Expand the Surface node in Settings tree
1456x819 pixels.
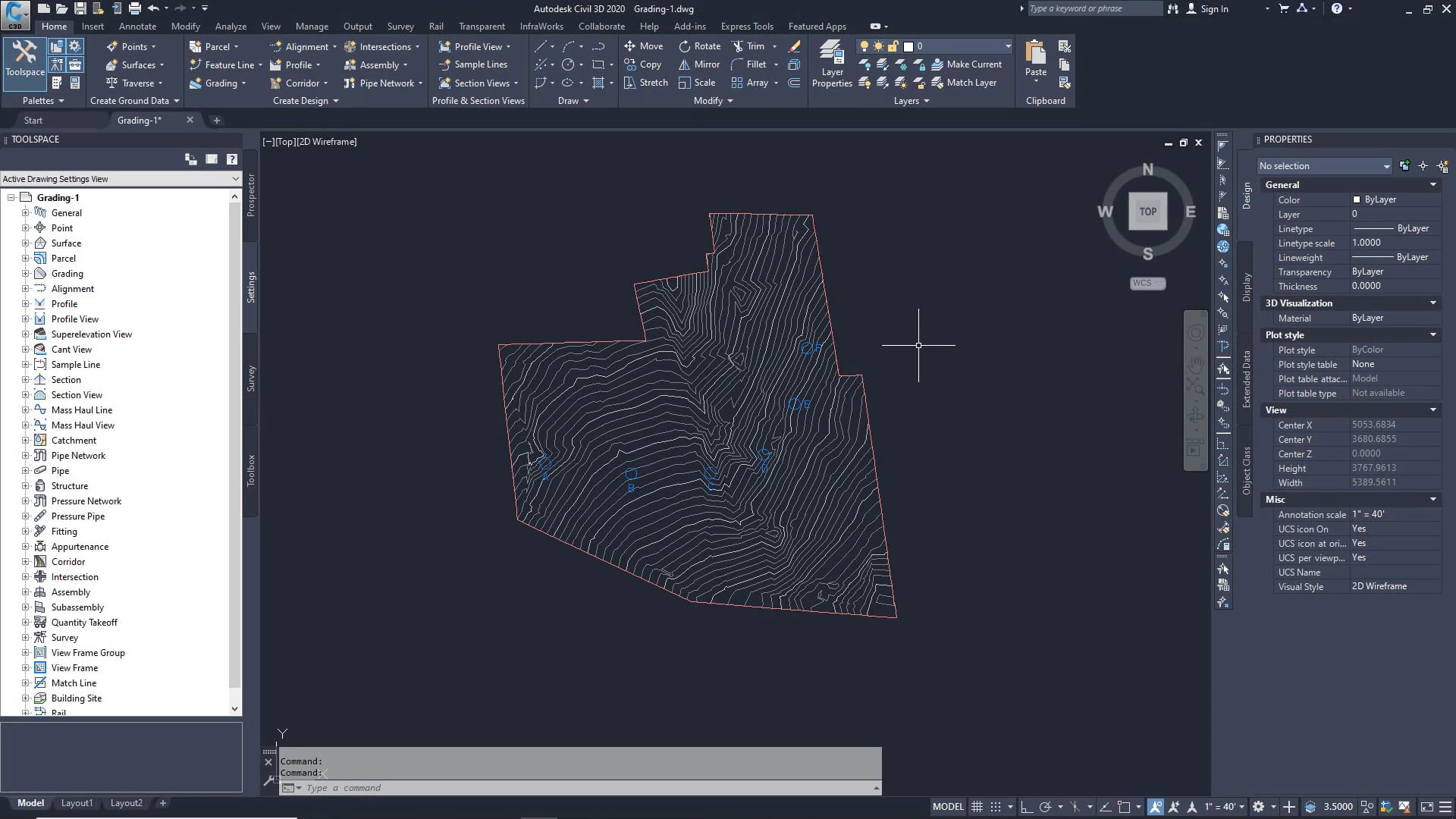[x=25, y=243]
